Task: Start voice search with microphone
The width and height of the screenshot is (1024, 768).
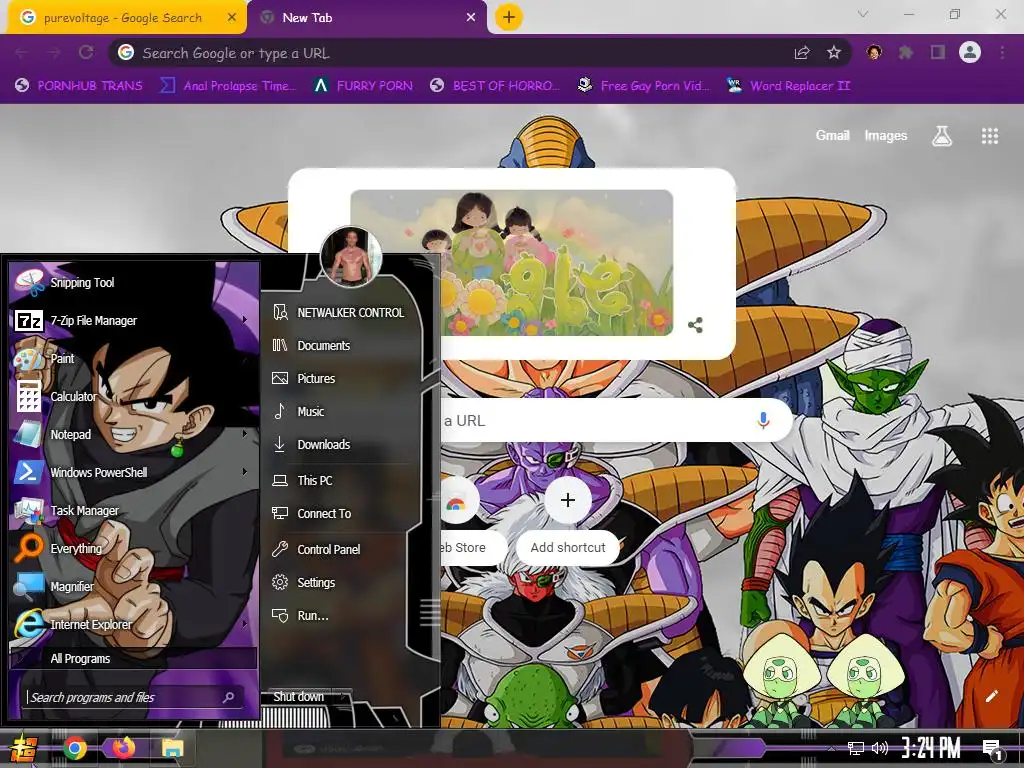Action: (x=763, y=421)
